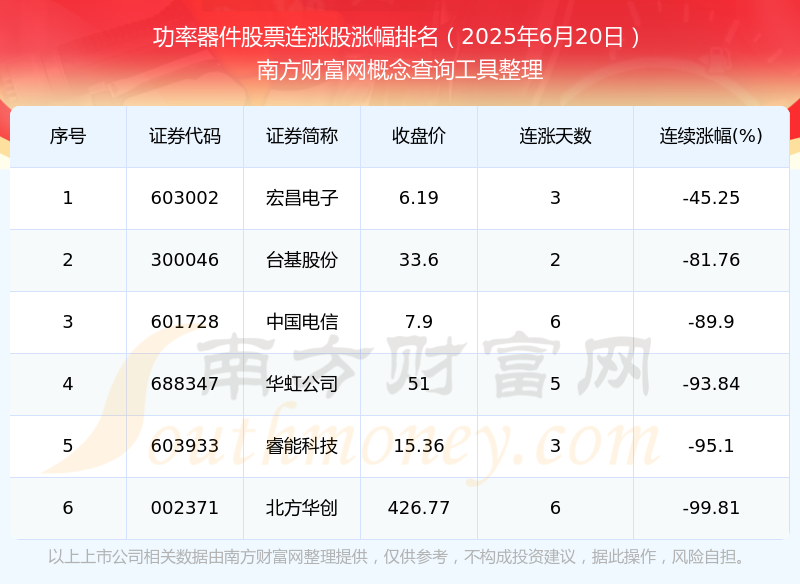Click the value -95.1

[x=711, y=446]
